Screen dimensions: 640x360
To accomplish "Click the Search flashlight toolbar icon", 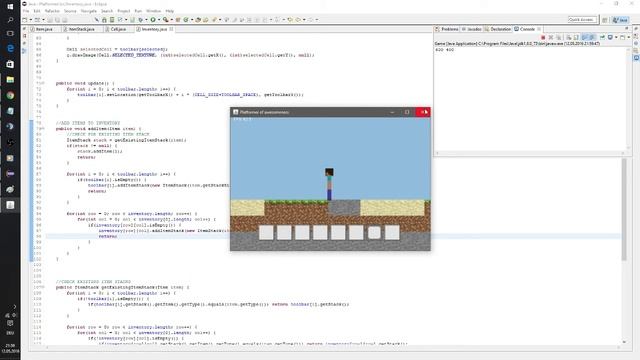I will (214, 20).
